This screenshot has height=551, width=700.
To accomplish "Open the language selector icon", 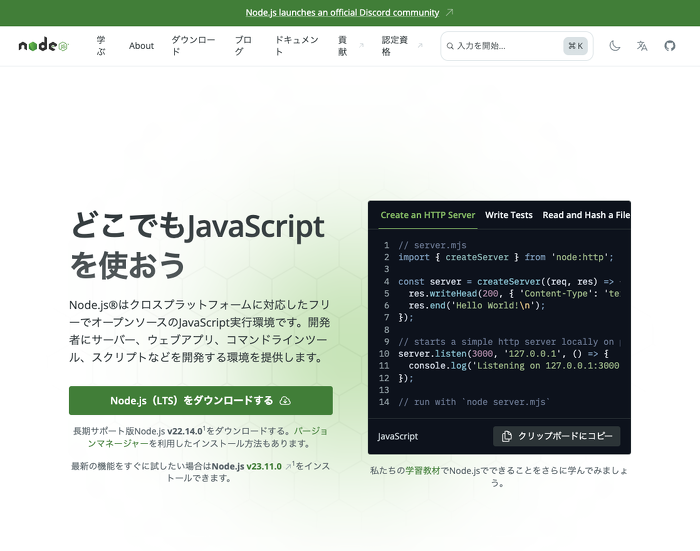I will tap(642, 46).
